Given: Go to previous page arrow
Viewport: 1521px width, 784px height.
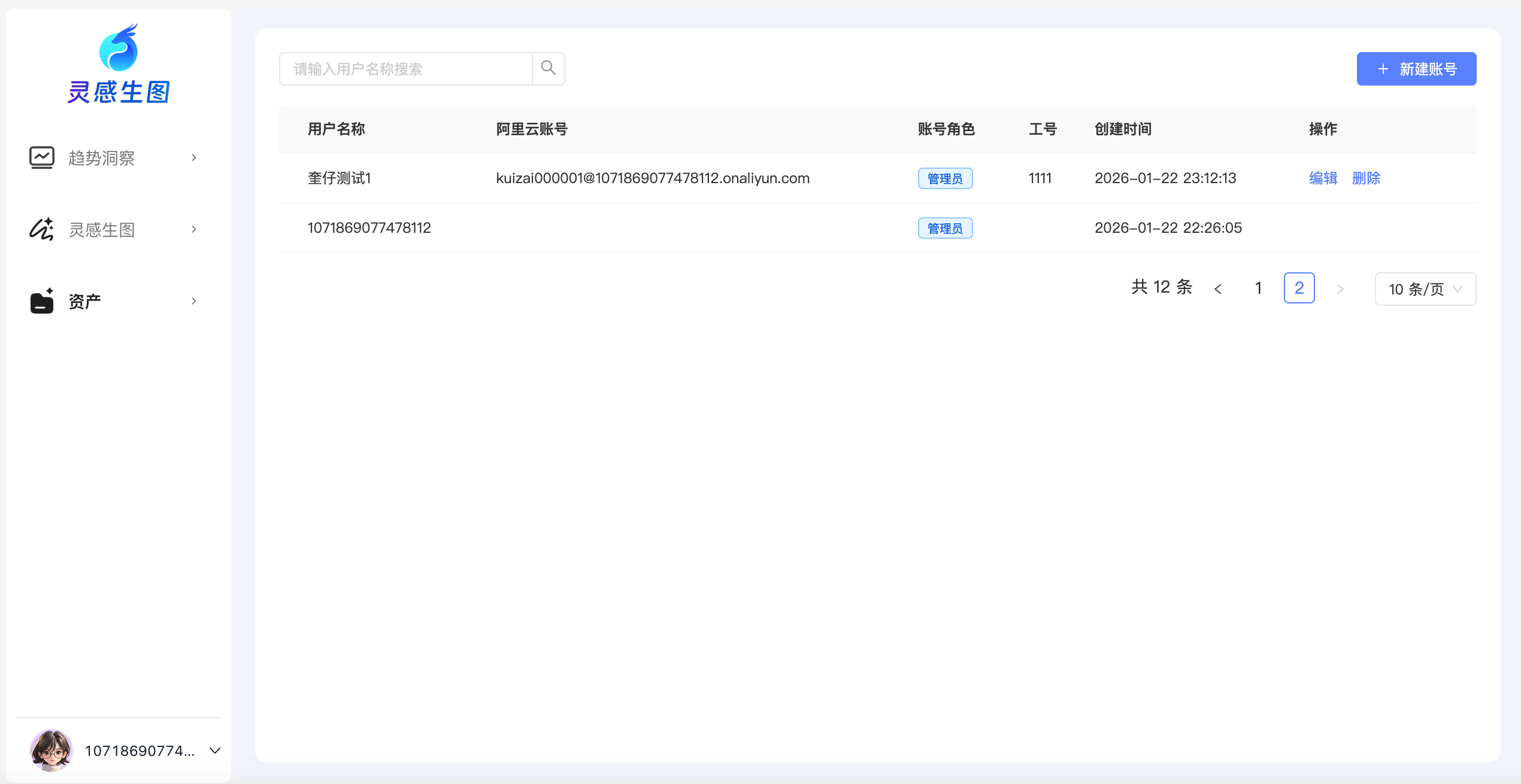Looking at the screenshot, I should (x=1218, y=289).
